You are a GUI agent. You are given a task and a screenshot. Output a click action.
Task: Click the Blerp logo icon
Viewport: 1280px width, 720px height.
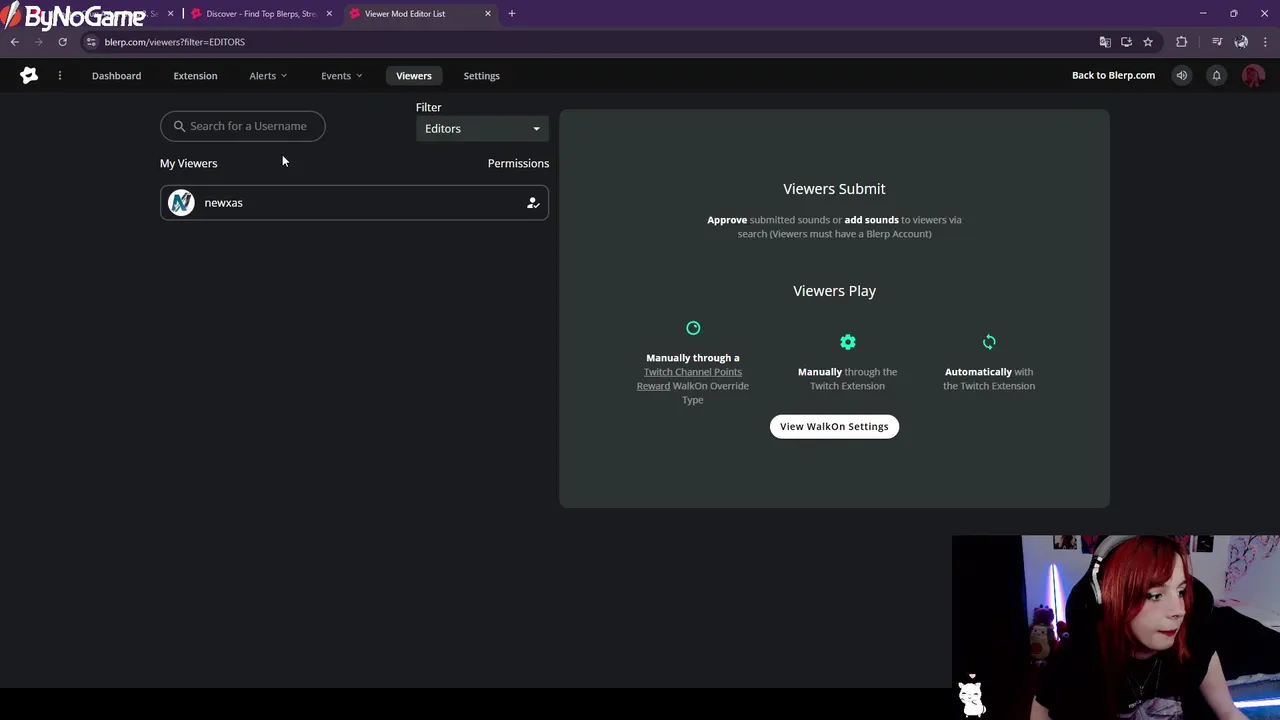[x=29, y=75]
